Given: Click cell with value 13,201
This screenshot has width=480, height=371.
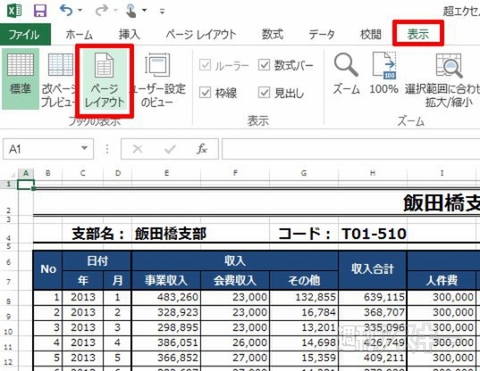Looking at the screenshot, I should 304,327.
